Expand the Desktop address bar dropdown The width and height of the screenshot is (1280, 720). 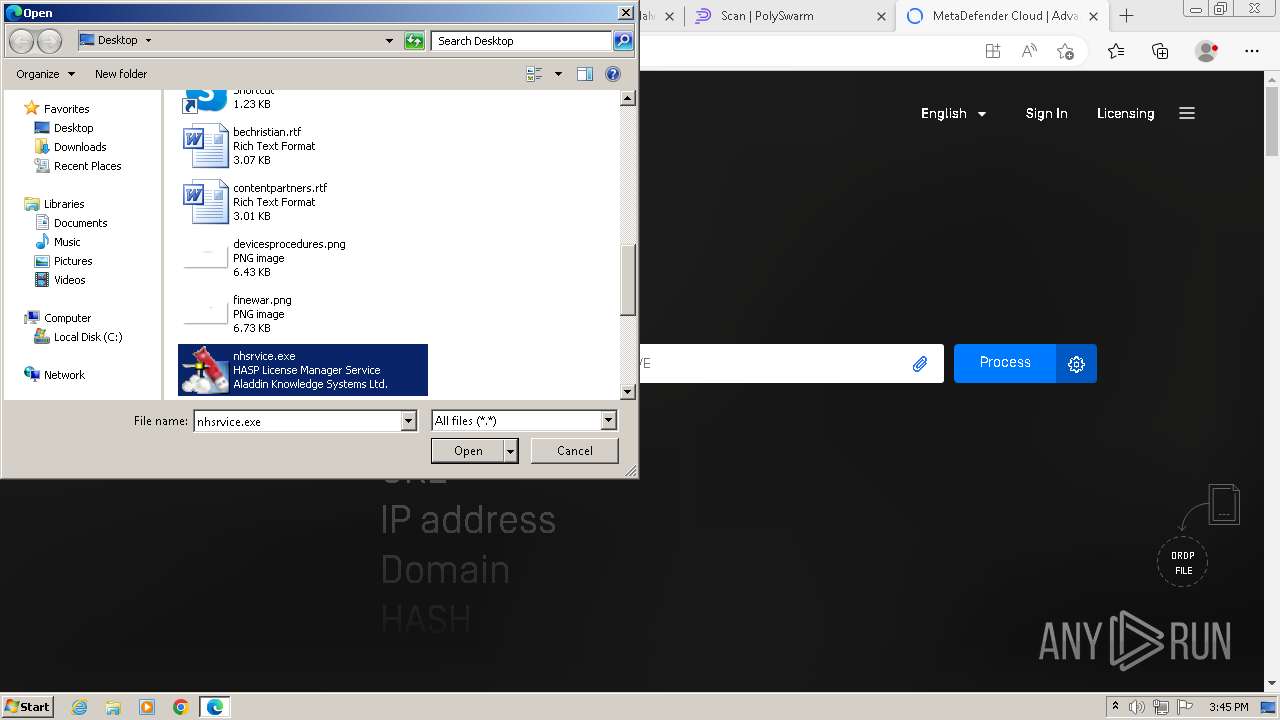point(148,41)
